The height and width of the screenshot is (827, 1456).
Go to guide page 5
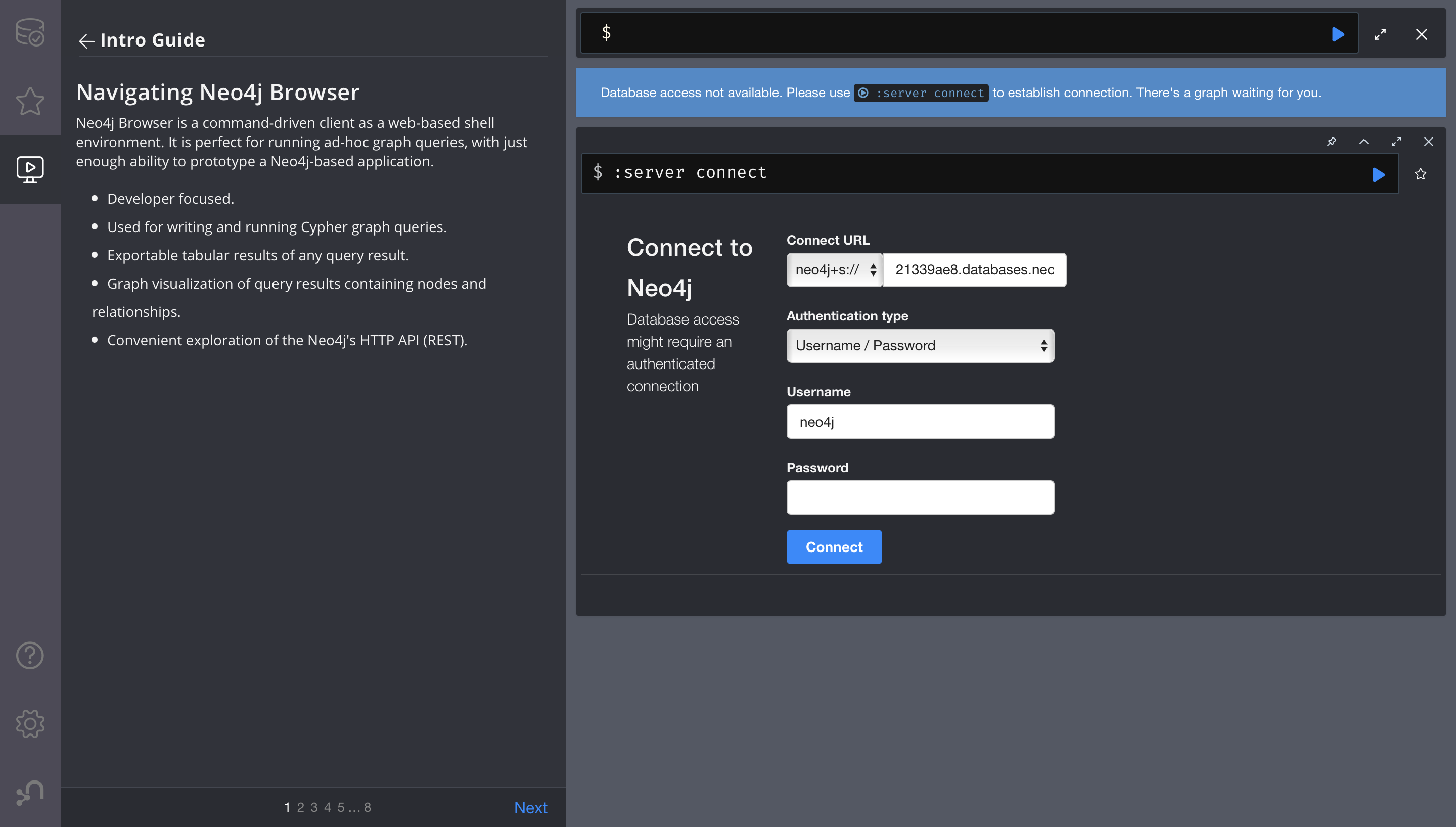tap(341, 807)
